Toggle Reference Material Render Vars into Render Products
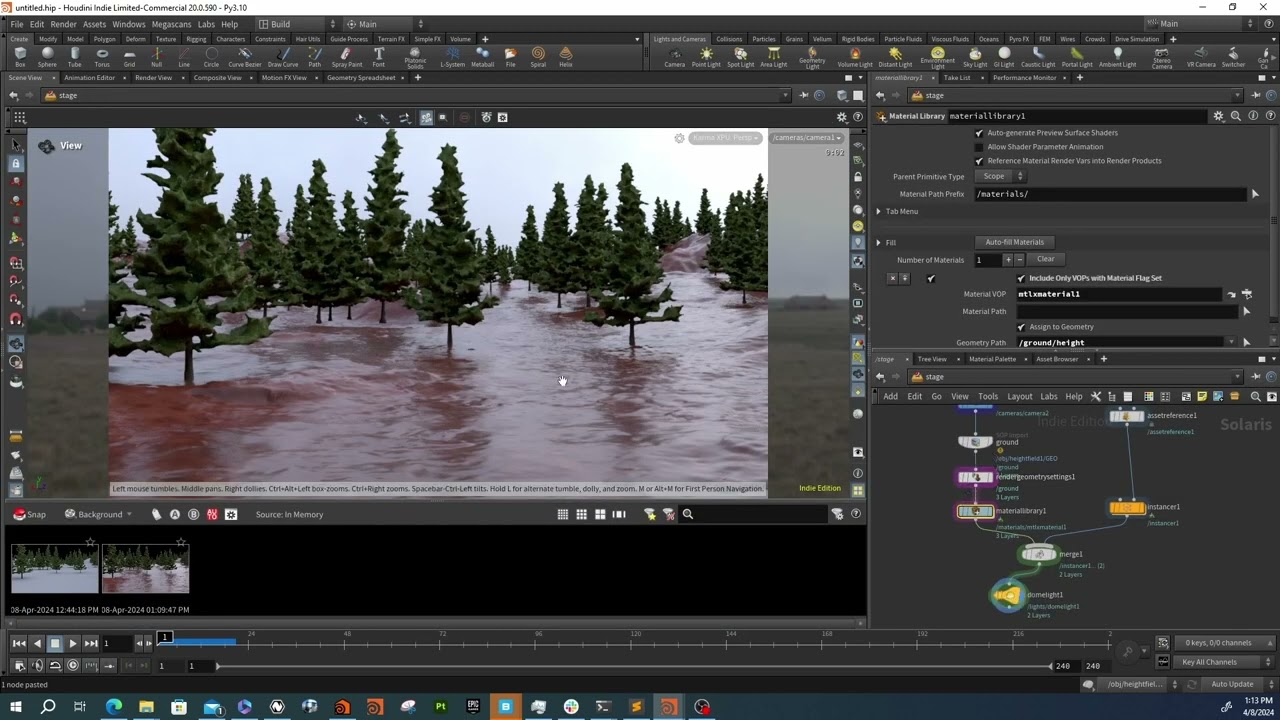1280x720 pixels. coord(979,161)
